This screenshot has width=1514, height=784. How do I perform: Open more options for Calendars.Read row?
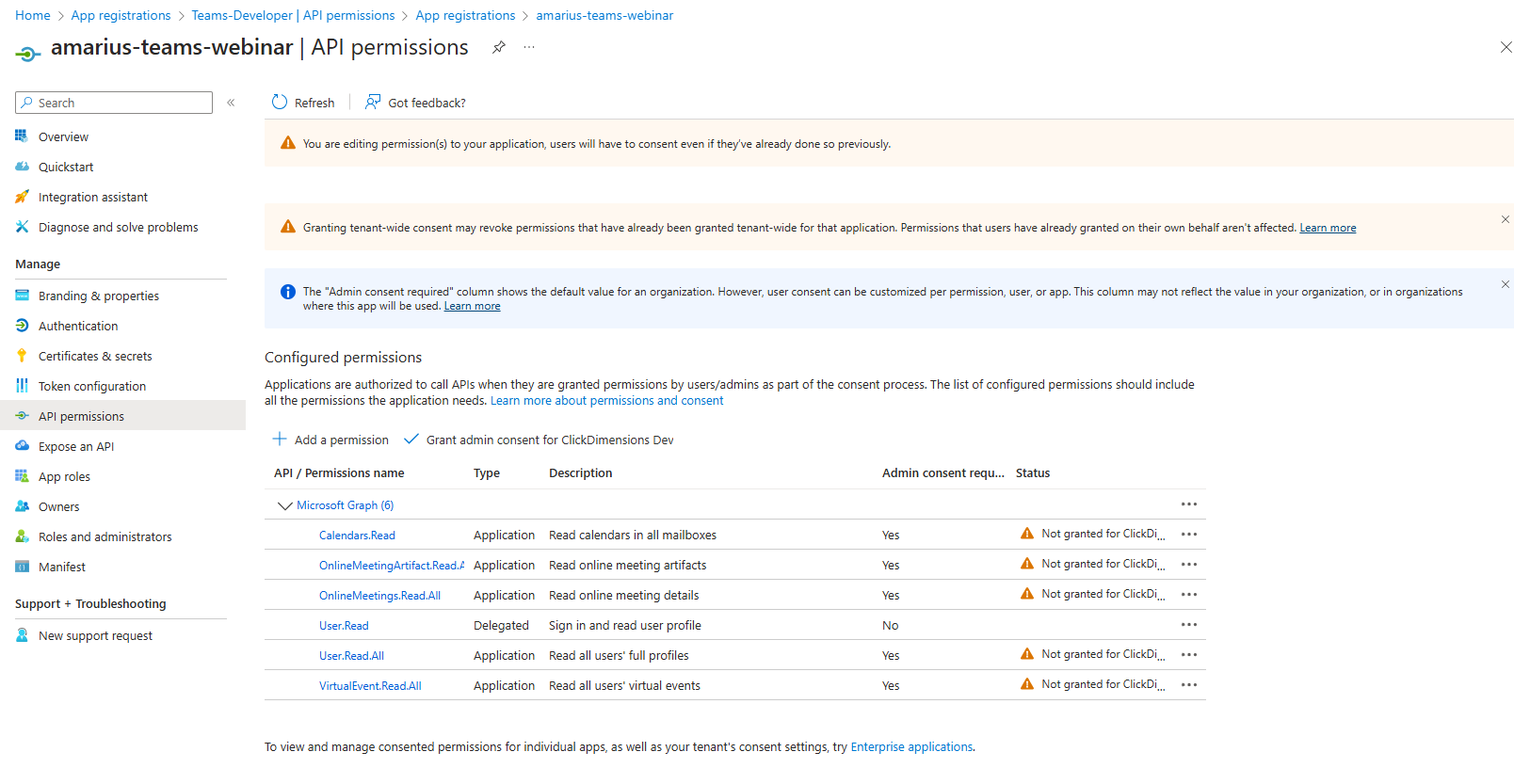(1189, 535)
